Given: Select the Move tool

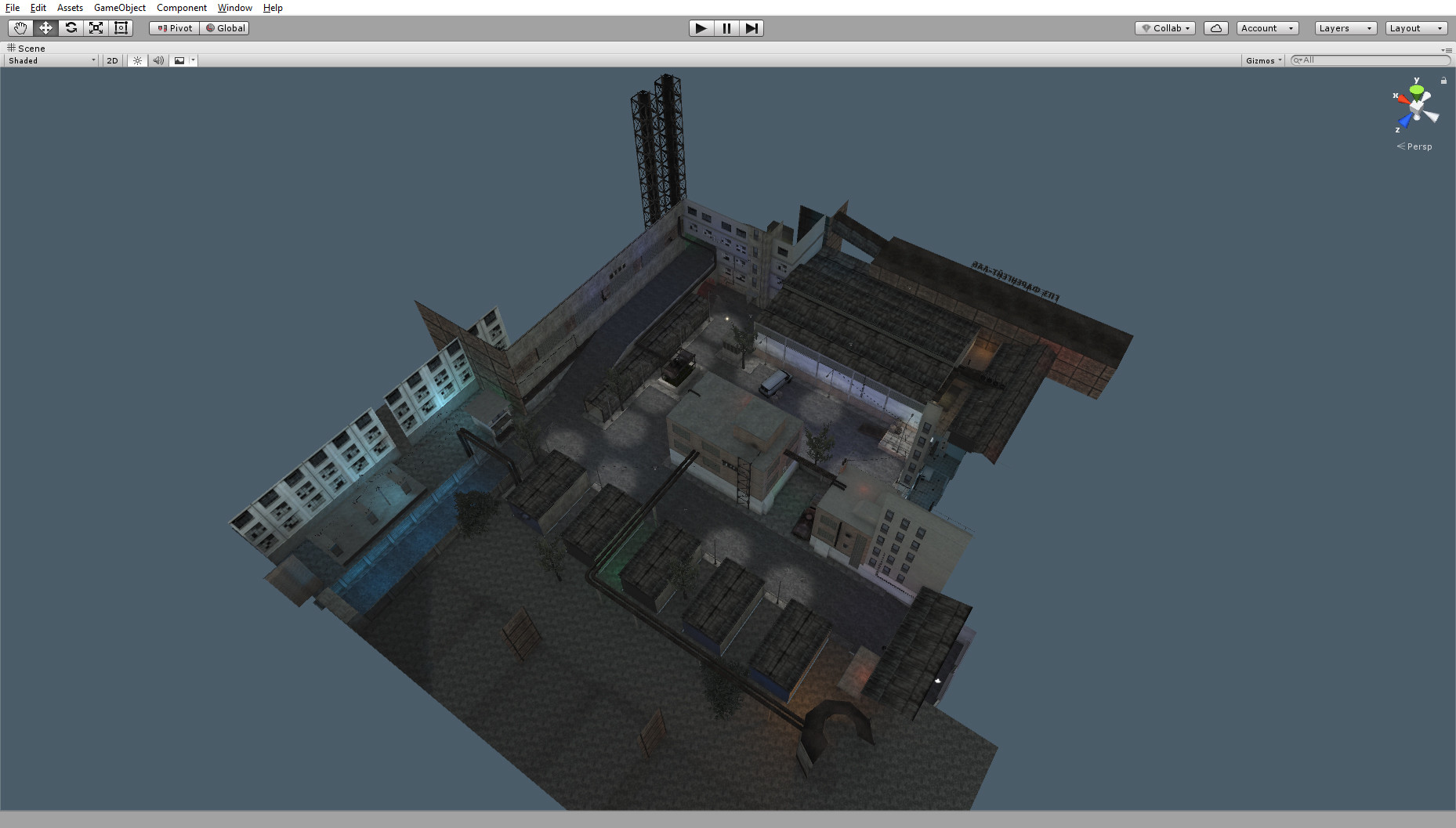Looking at the screenshot, I should 45,27.
